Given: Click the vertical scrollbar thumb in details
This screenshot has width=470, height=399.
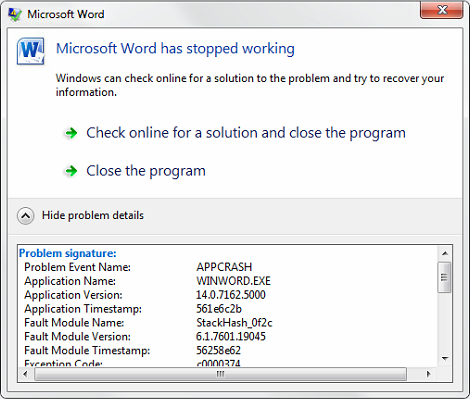Looking at the screenshot, I should 445,277.
